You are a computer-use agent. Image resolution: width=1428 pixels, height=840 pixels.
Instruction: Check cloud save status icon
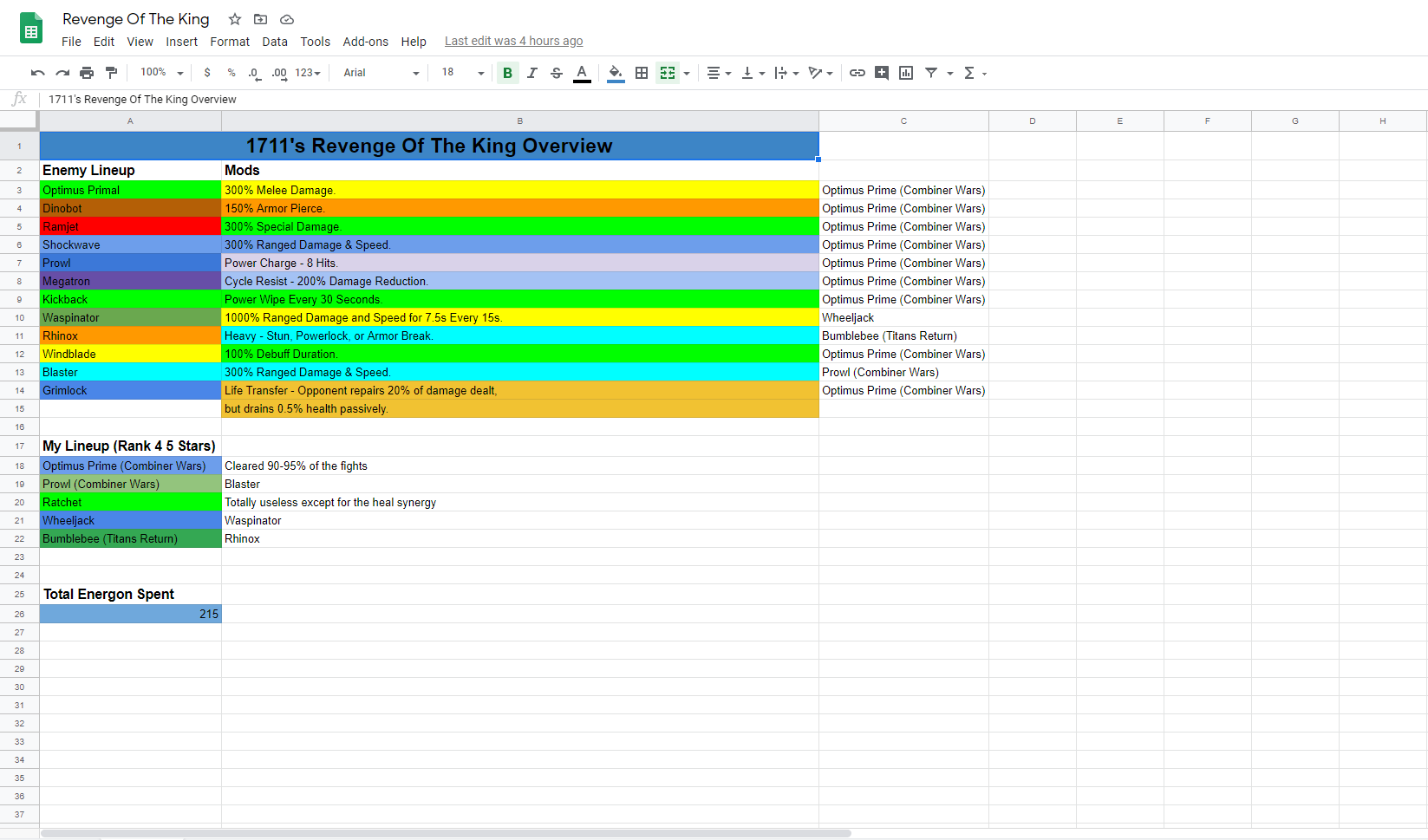coord(287,19)
